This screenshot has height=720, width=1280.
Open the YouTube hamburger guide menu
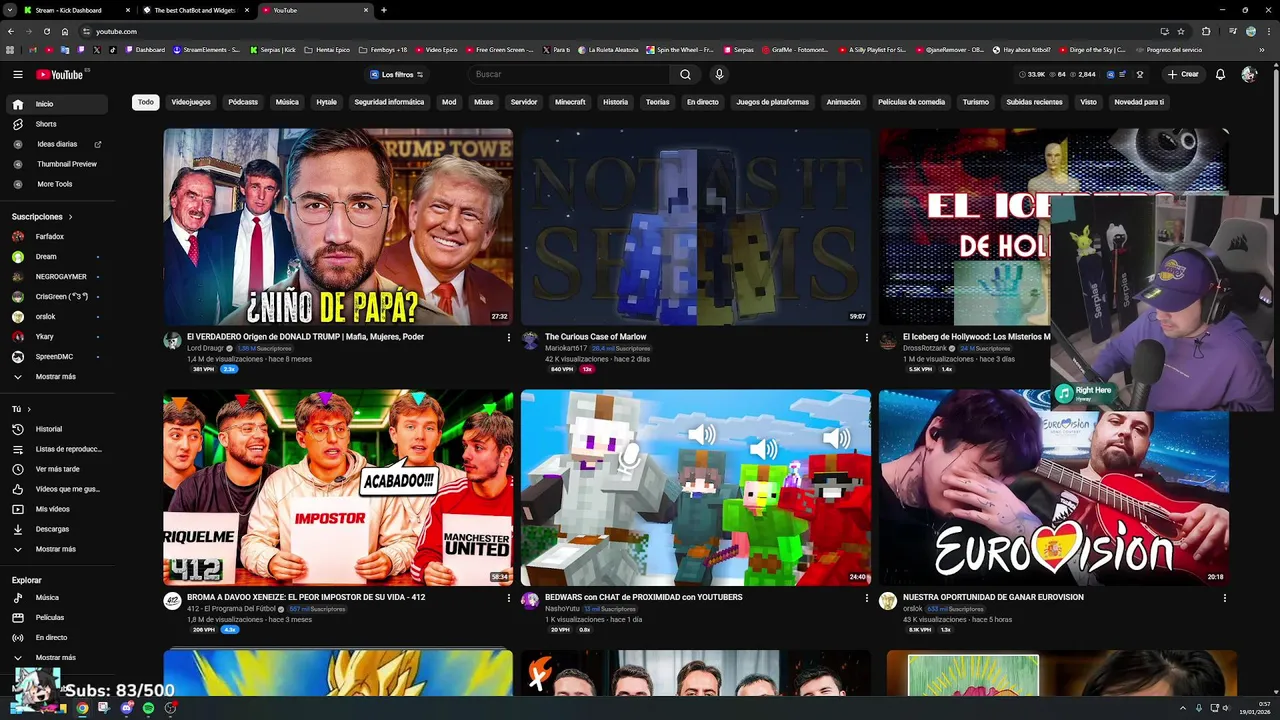(x=17, y=74)
